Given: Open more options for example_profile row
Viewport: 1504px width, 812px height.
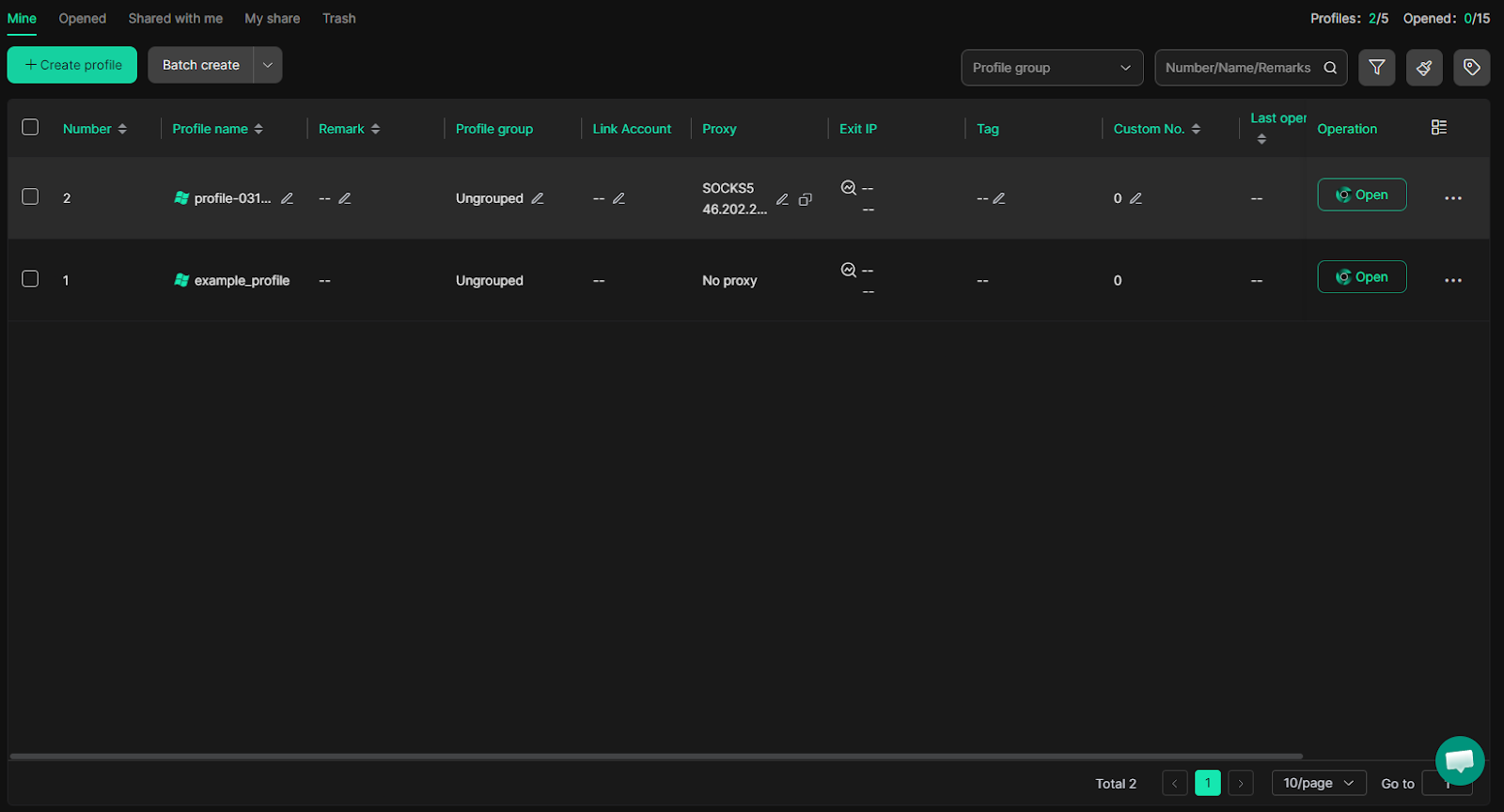Looking at the screenshot, I should [1452, 280].
